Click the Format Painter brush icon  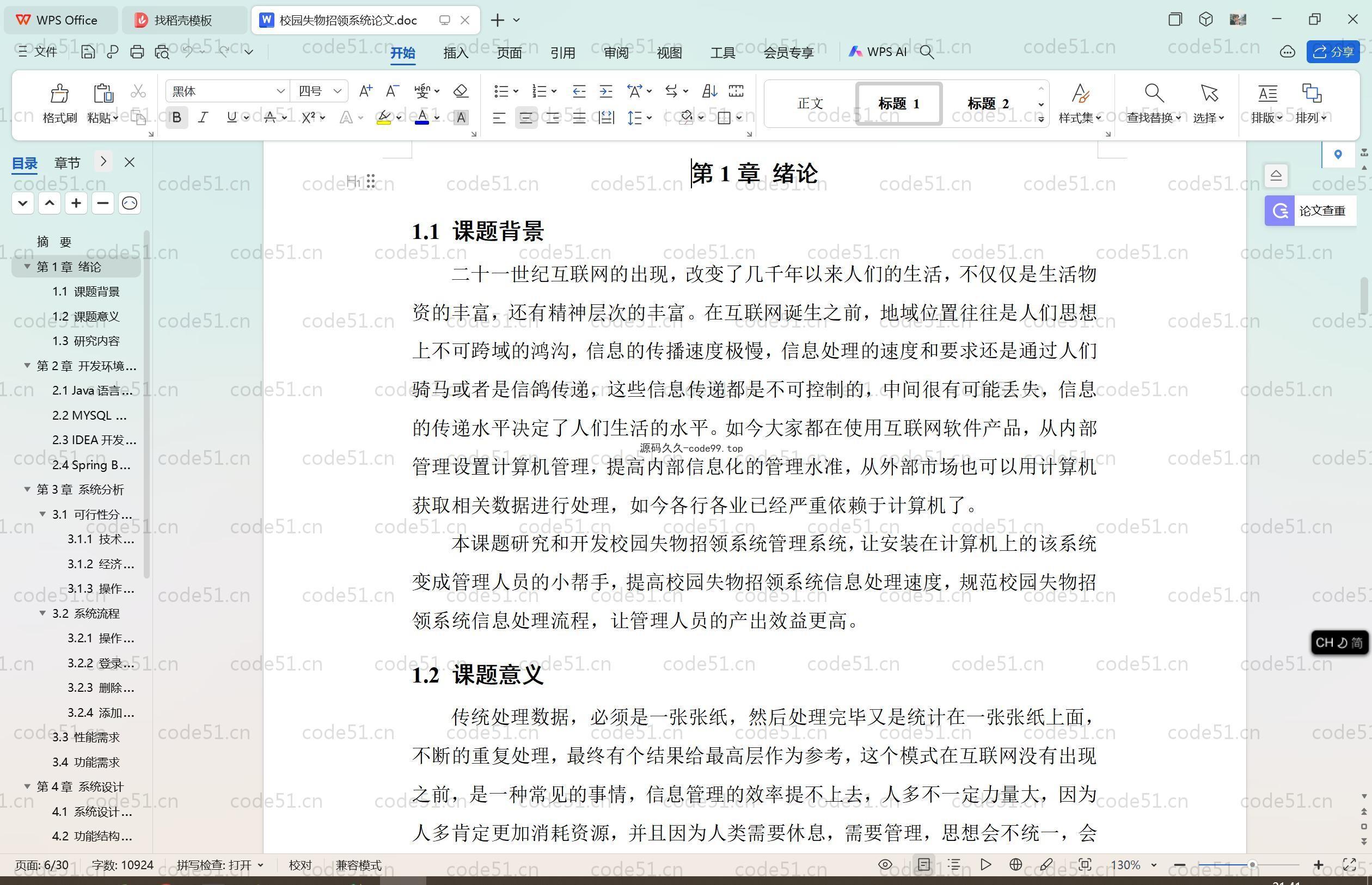(x=59, y=93)
